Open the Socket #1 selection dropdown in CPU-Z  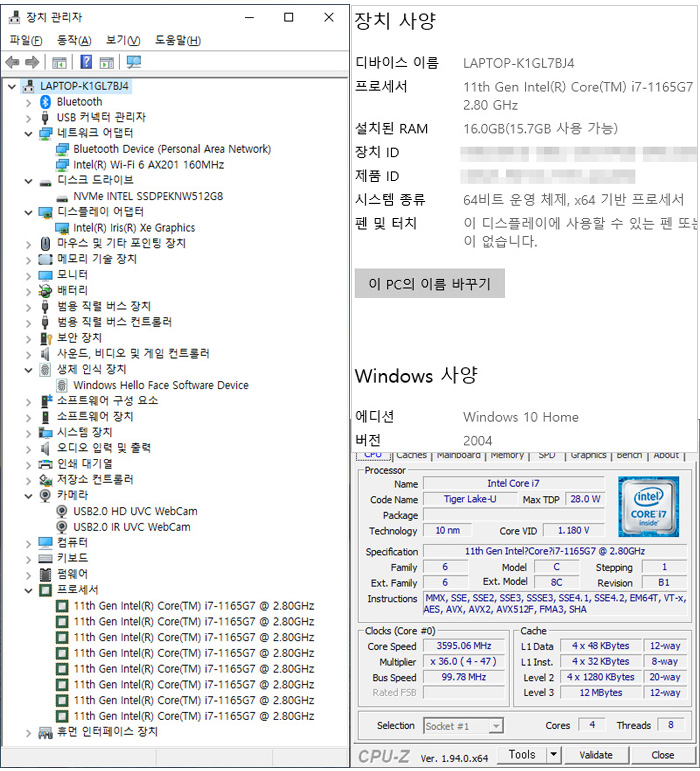pos(496,726)
